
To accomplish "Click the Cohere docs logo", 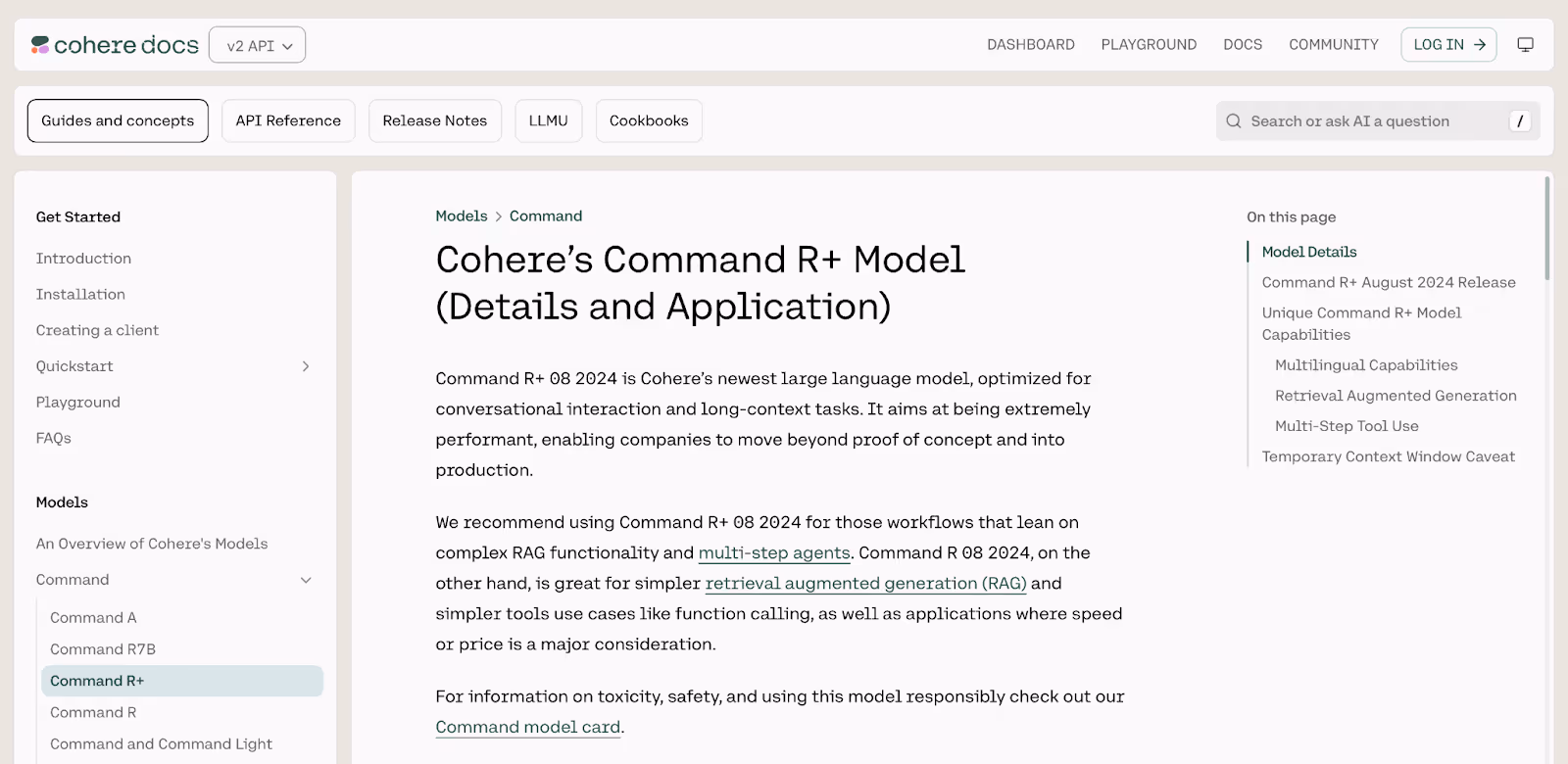I will [115, 45].
